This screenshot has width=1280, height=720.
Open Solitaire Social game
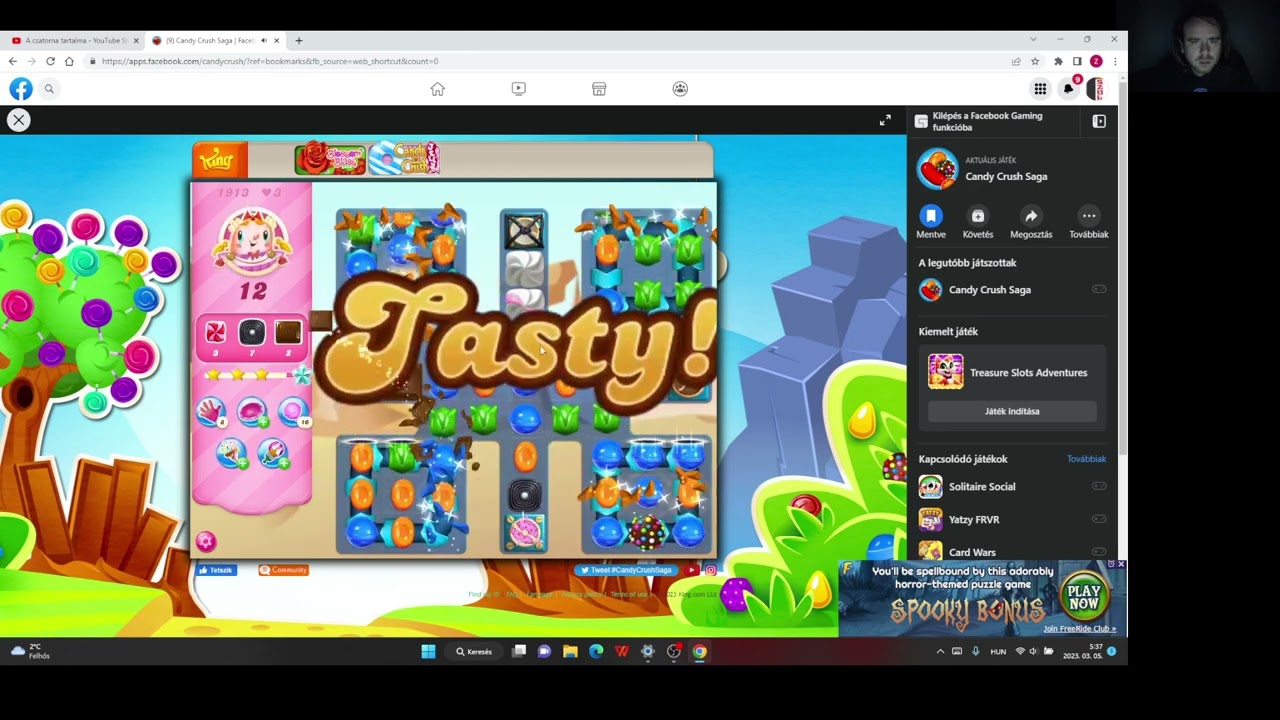[x=1012, y=487]
